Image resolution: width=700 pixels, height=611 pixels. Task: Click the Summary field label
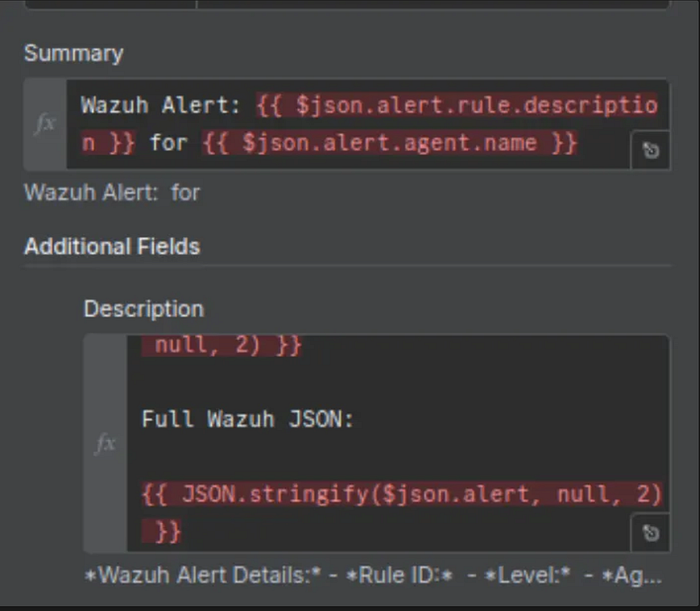(x=74, y=54)
